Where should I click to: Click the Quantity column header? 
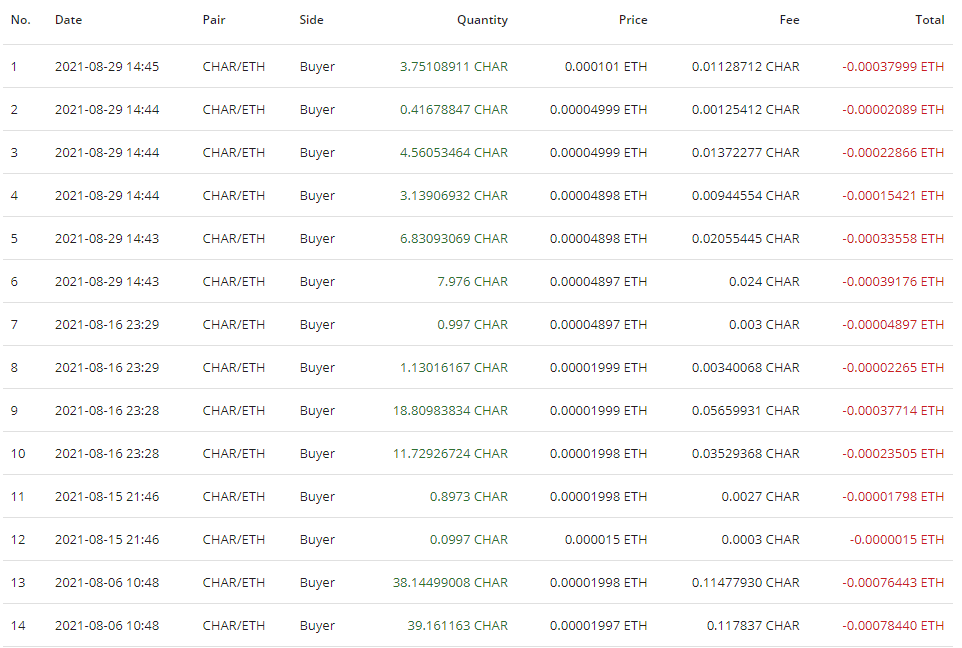pos(482,20)
